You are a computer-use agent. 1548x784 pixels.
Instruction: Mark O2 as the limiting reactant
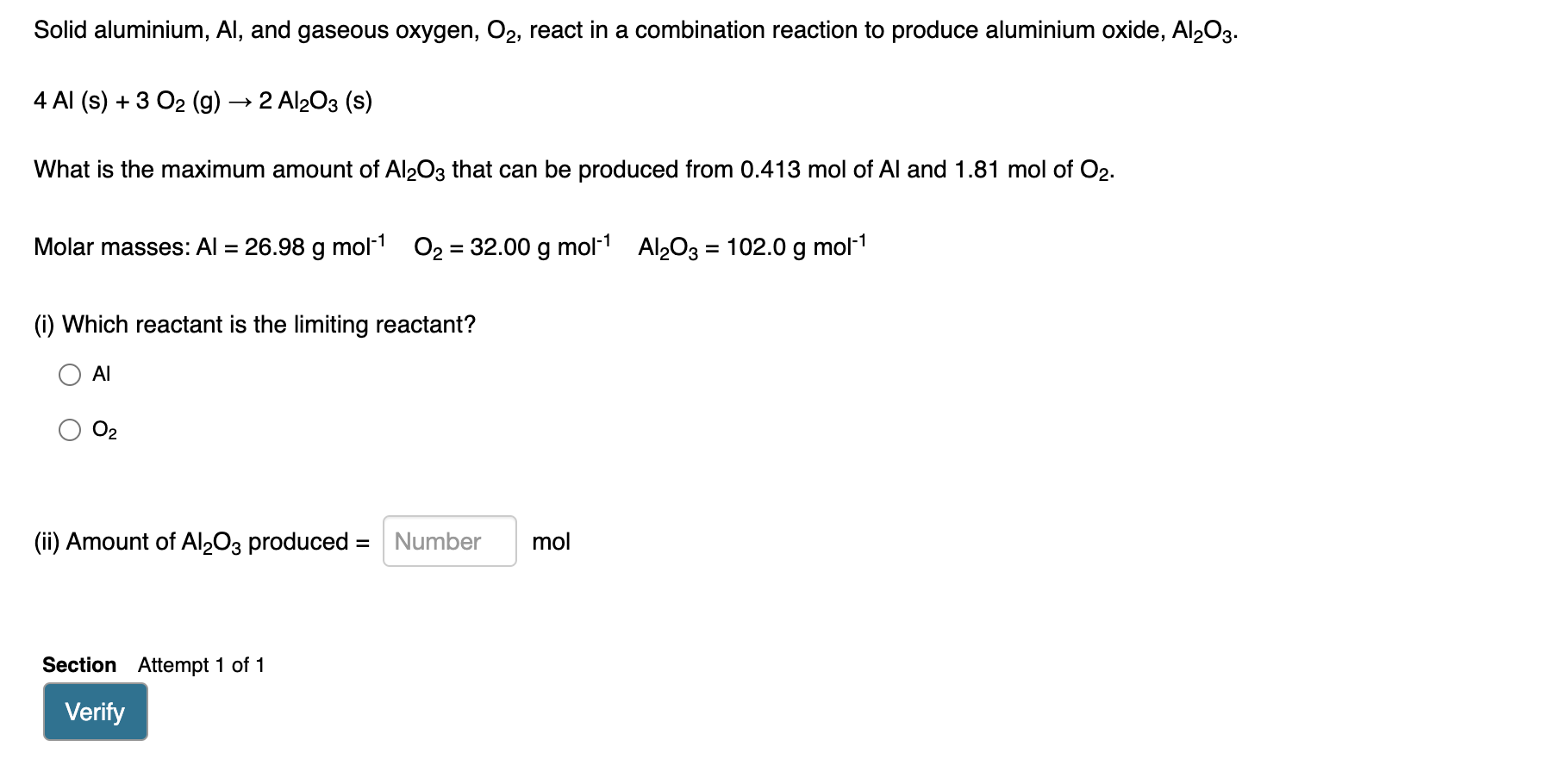point(70,429)
